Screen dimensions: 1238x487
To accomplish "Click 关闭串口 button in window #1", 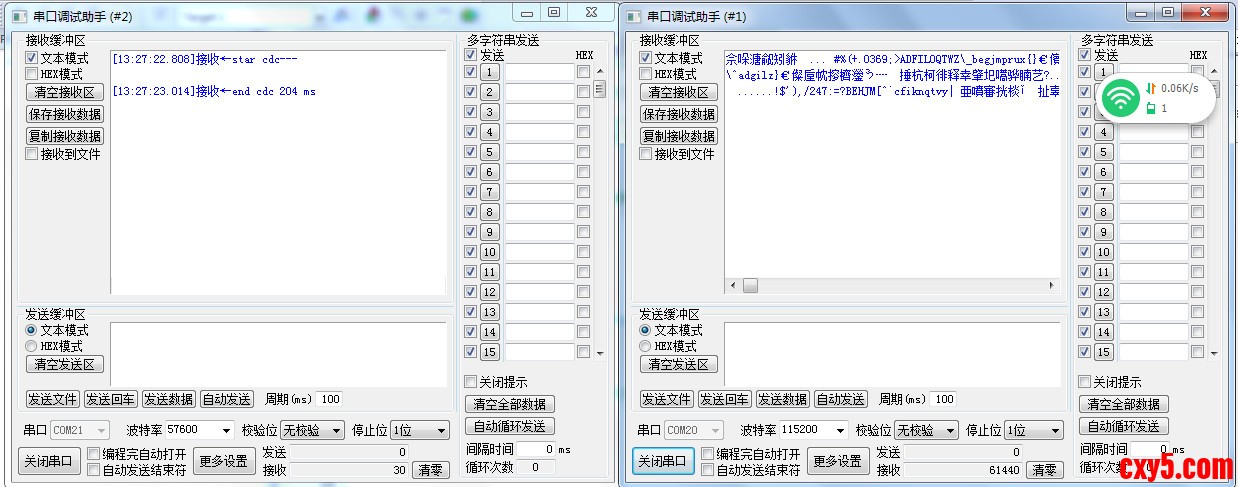I will click(664, 461).
